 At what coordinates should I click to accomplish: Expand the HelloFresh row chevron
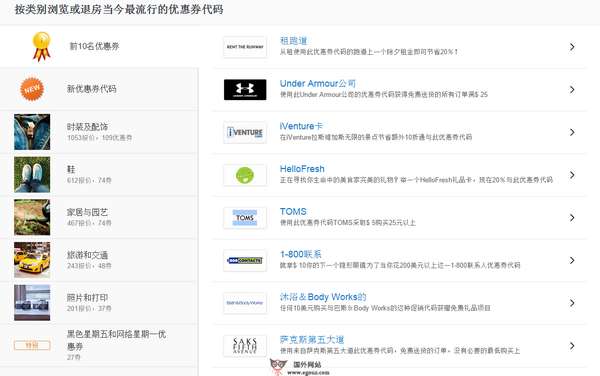572,175
